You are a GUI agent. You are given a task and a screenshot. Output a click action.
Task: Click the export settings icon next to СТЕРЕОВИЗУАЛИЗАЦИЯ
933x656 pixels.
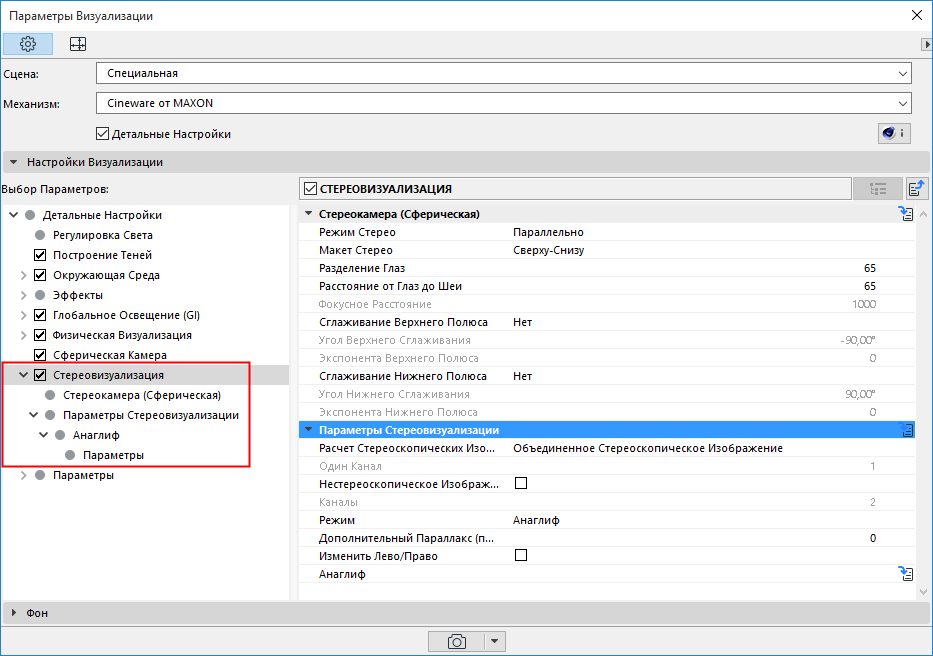pyautogui.click(x=916, y=189)
